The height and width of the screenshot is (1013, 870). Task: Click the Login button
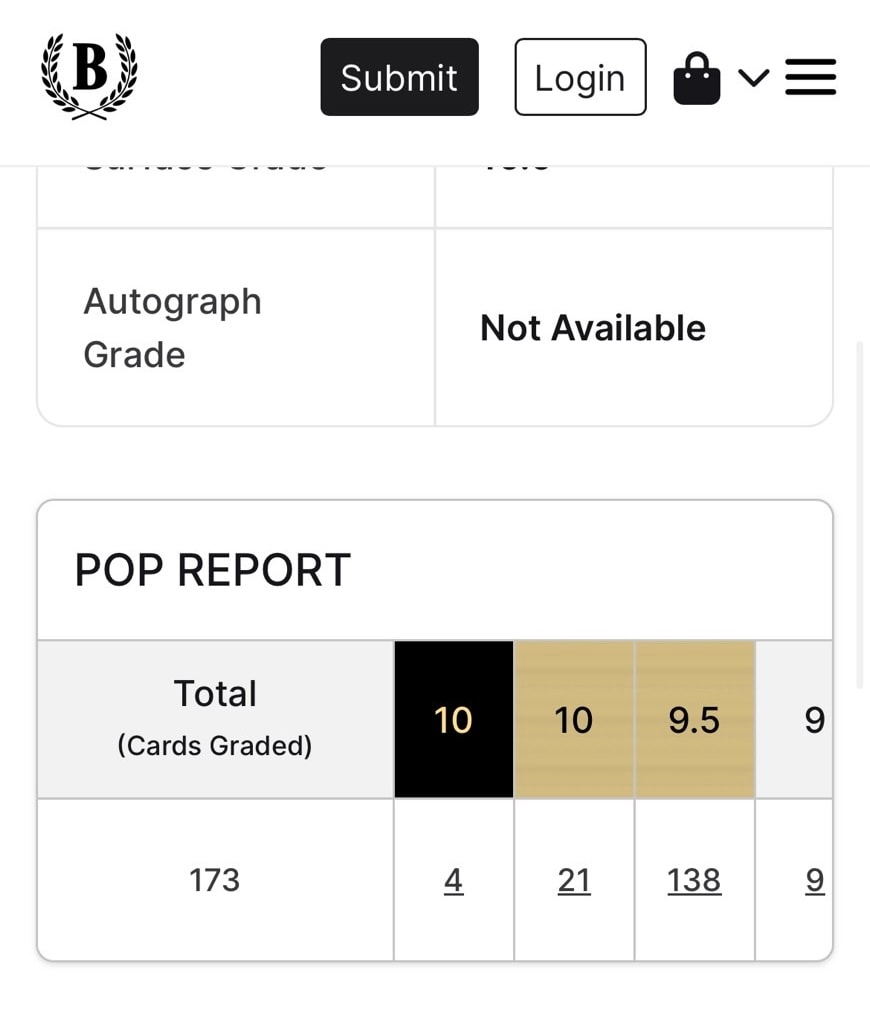click(580, 77)
